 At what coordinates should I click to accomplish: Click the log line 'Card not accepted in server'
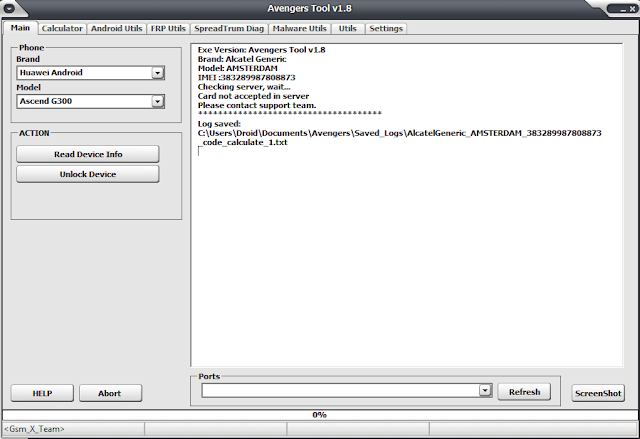tap(253, 96)
